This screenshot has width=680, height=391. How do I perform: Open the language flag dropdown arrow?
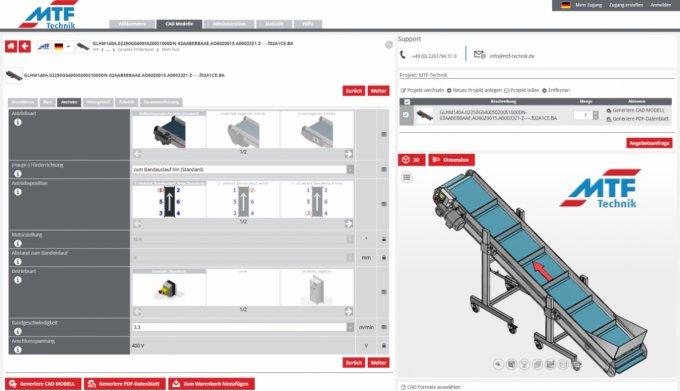pos(69,46)
